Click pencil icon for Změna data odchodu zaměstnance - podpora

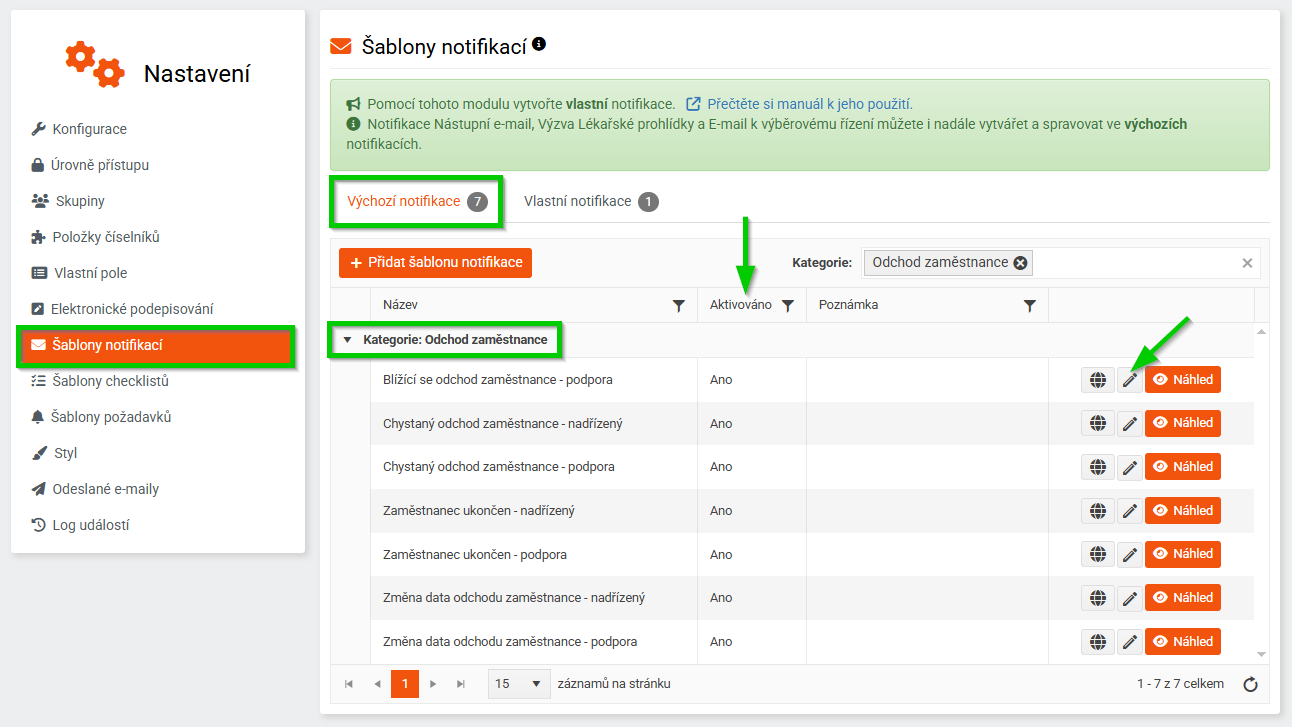(1130, 642)
